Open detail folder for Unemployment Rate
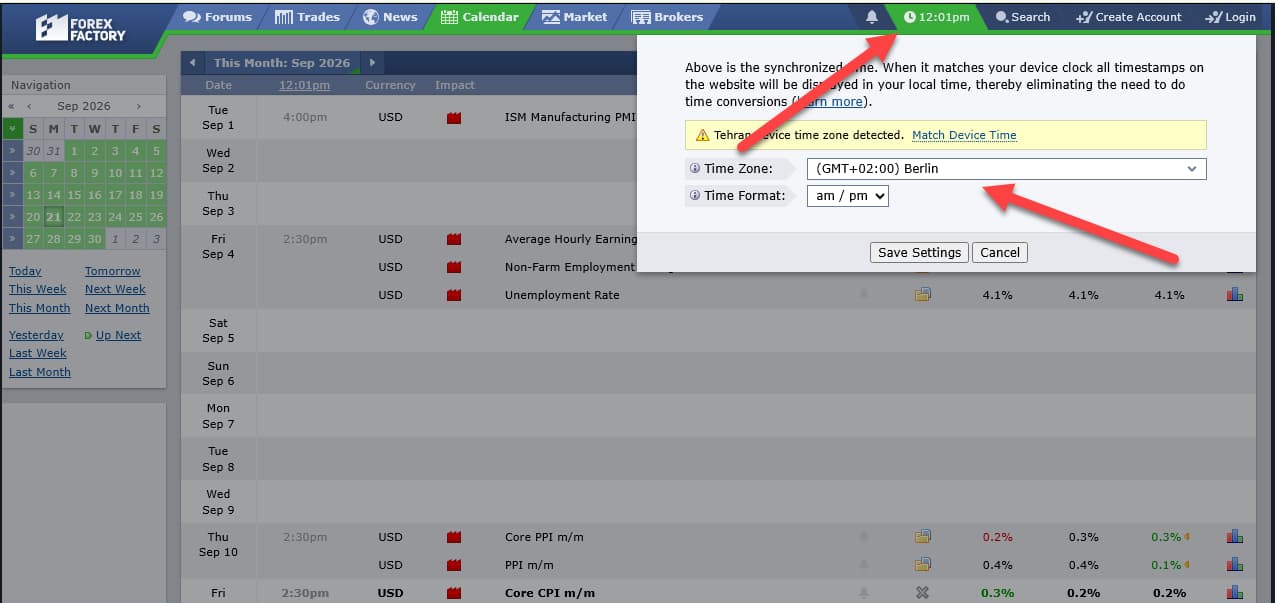The height and width of the screenshot is (603, 1275). click(922, 295)
